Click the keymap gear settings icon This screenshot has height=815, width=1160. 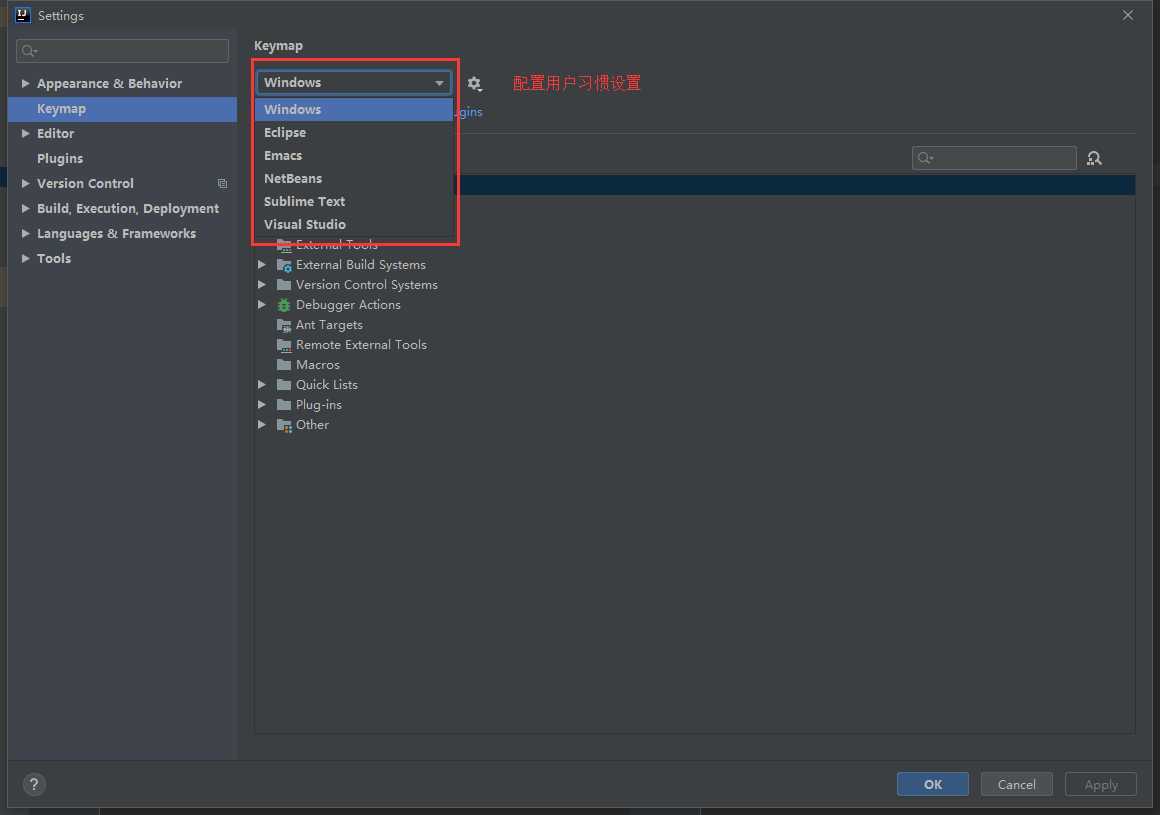click(474, 84)
